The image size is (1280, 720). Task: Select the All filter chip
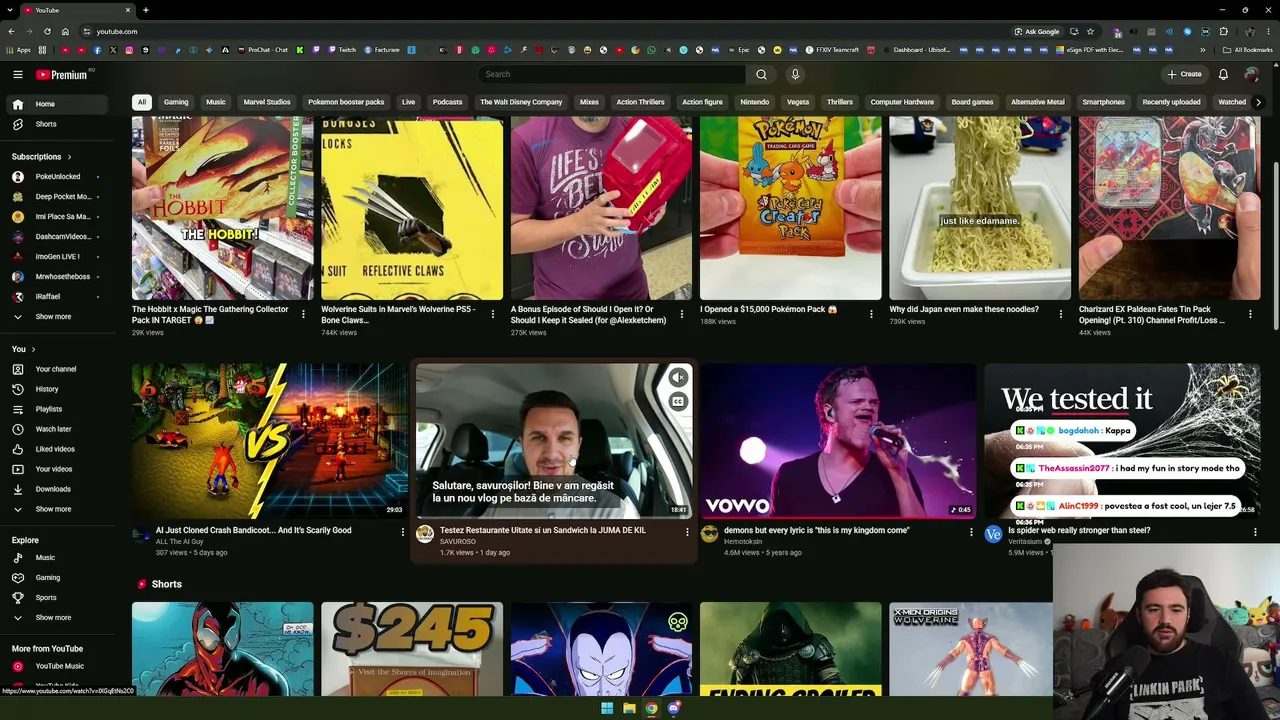pos(142,102)
